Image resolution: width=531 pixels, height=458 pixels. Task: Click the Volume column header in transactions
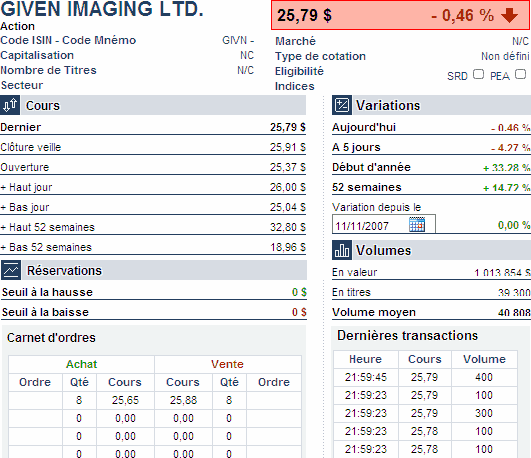[x=484, y=359]
